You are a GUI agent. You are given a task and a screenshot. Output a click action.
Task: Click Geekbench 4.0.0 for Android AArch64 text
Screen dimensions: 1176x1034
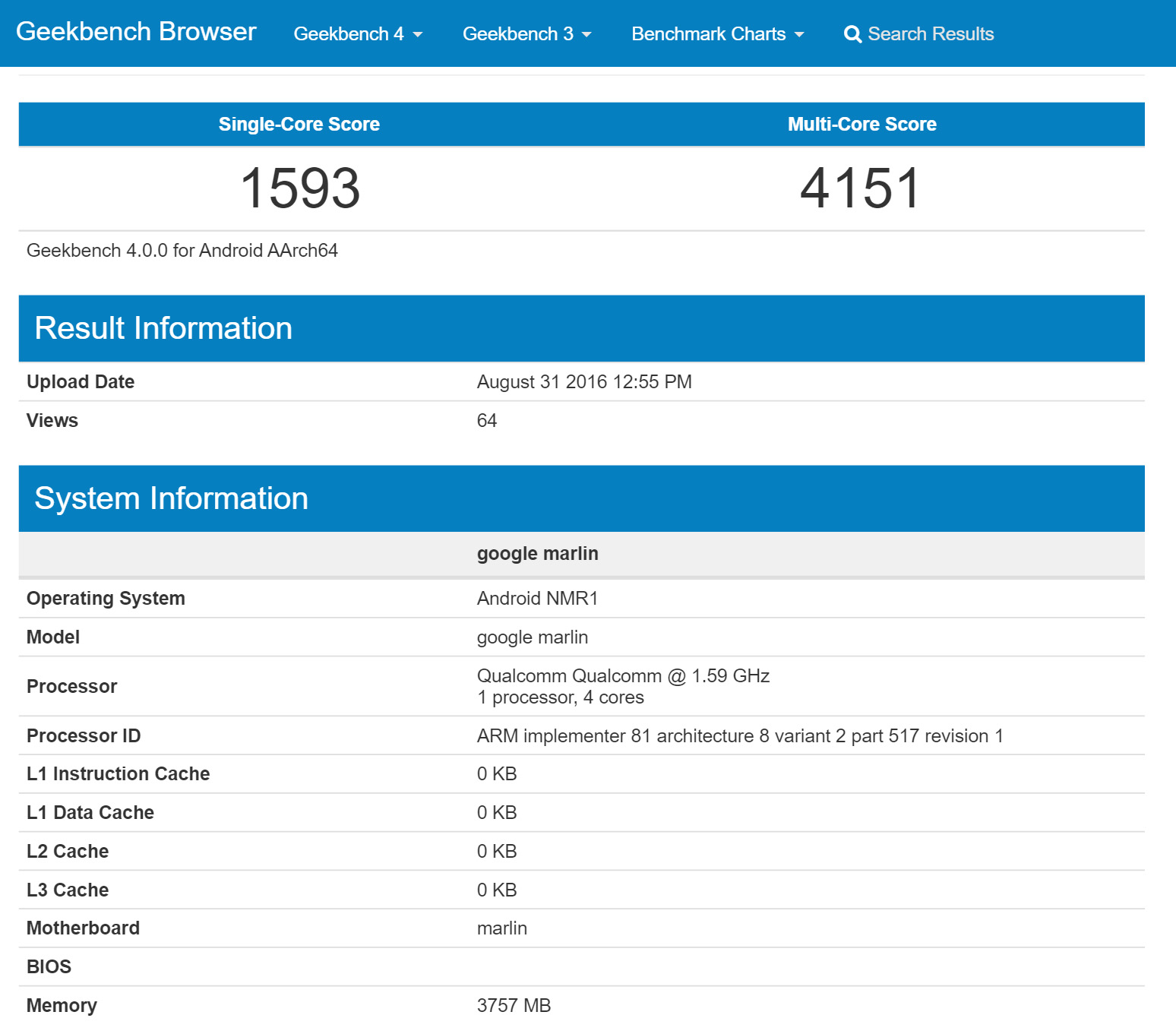[182, 251]
